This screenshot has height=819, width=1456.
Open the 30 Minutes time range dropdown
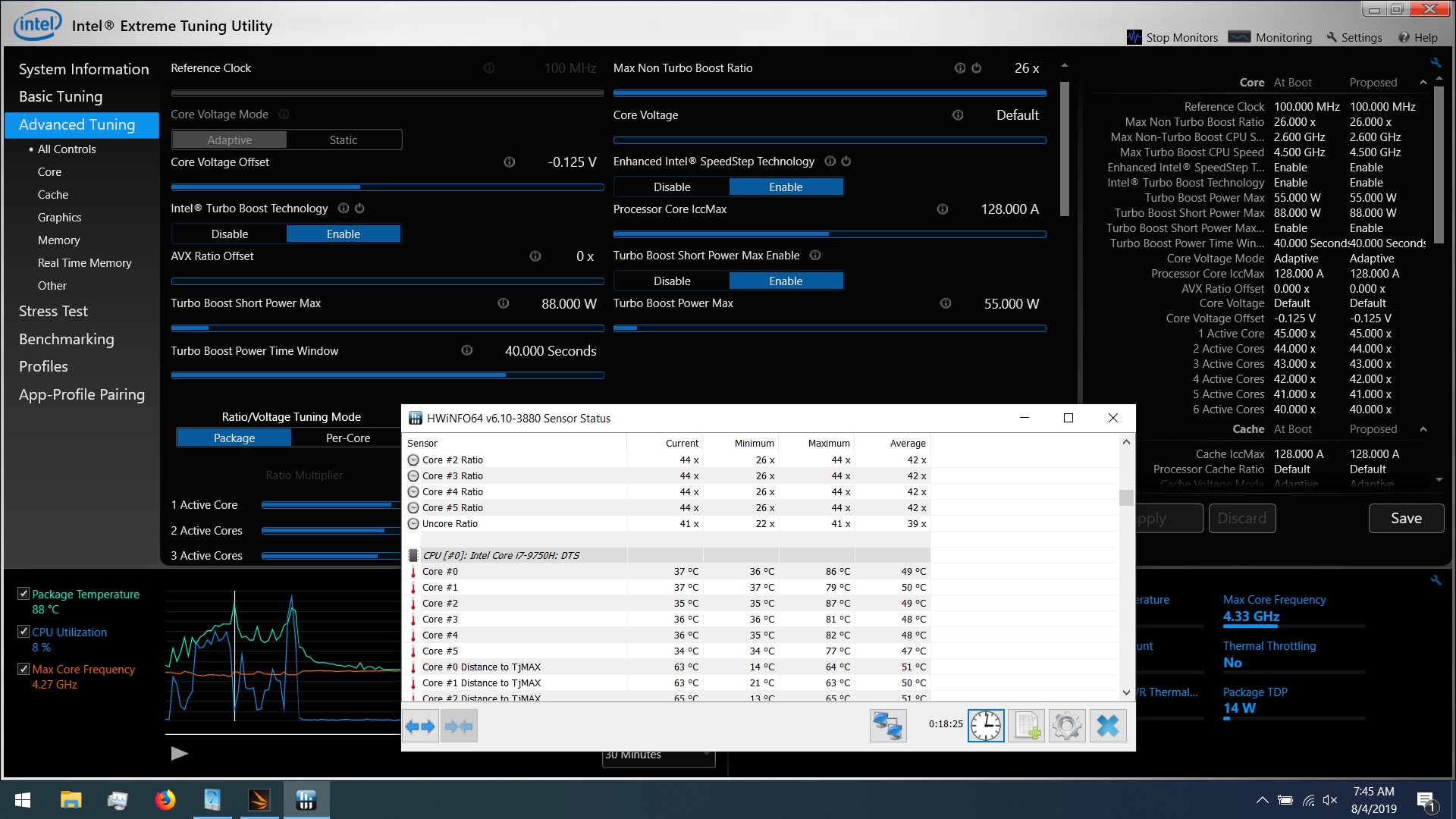coord(658,755)
